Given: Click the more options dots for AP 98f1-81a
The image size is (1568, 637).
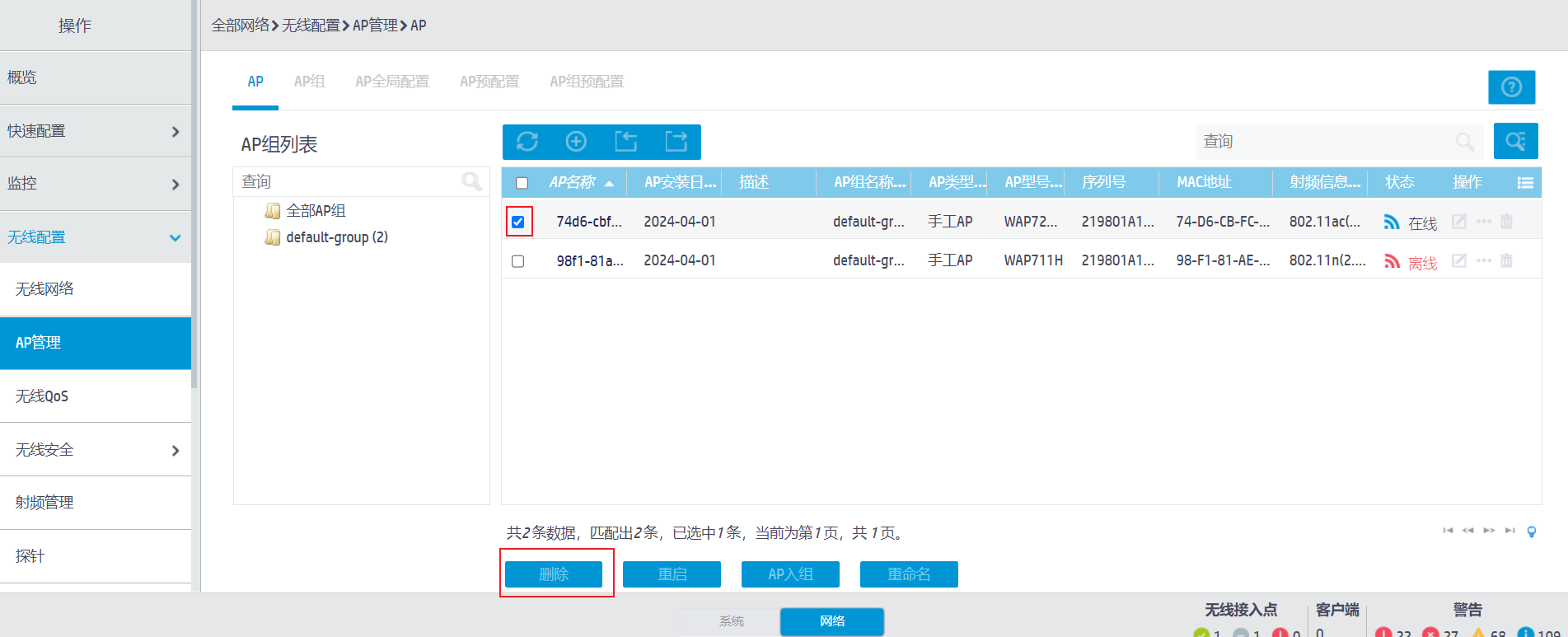Looking at the screenshot, I should [x=1484, y=260].
